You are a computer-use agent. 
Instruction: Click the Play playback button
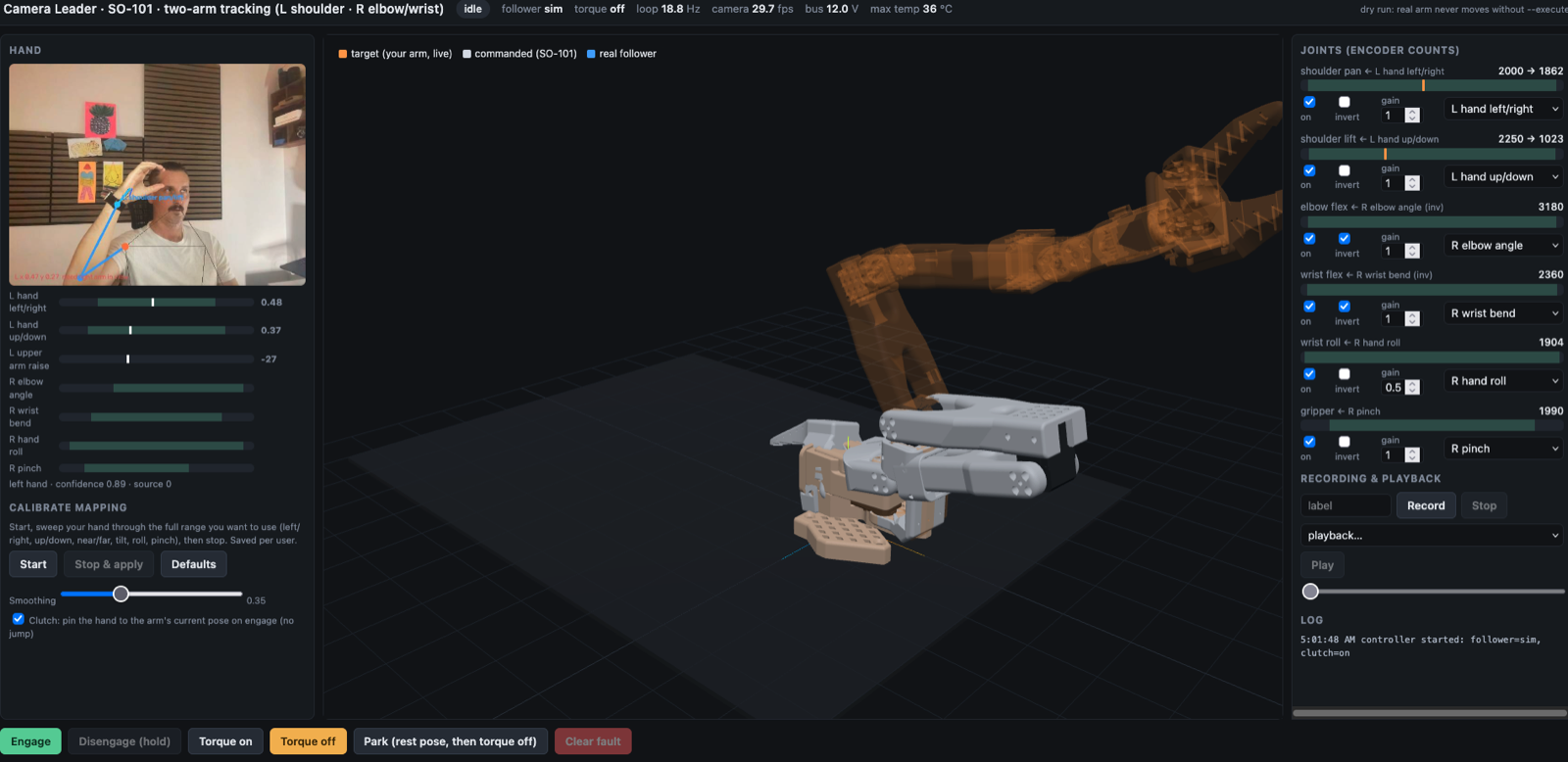click(1322, 565)
